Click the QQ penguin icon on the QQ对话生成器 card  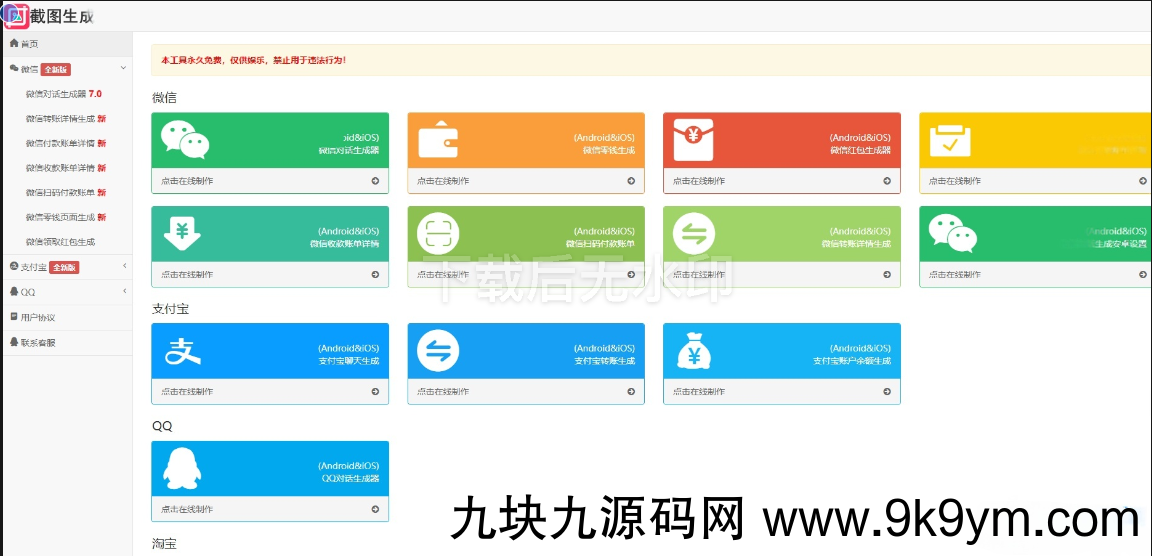[x=181, y=468]
